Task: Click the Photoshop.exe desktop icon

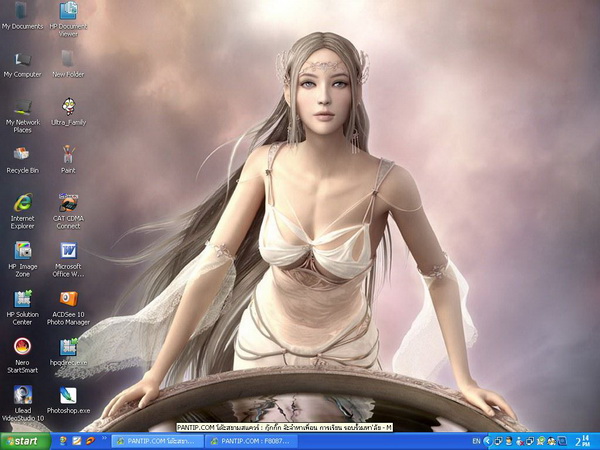Action: click(68, 400)
